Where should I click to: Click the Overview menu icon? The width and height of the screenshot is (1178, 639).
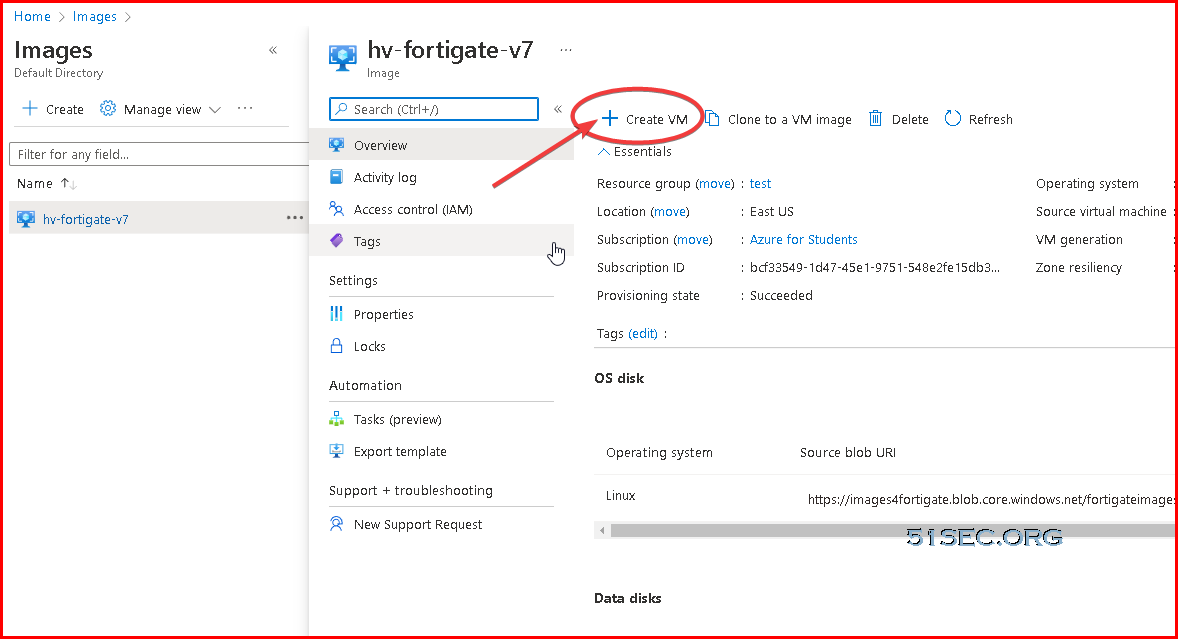pyautogui.click(x=337, y=145)
